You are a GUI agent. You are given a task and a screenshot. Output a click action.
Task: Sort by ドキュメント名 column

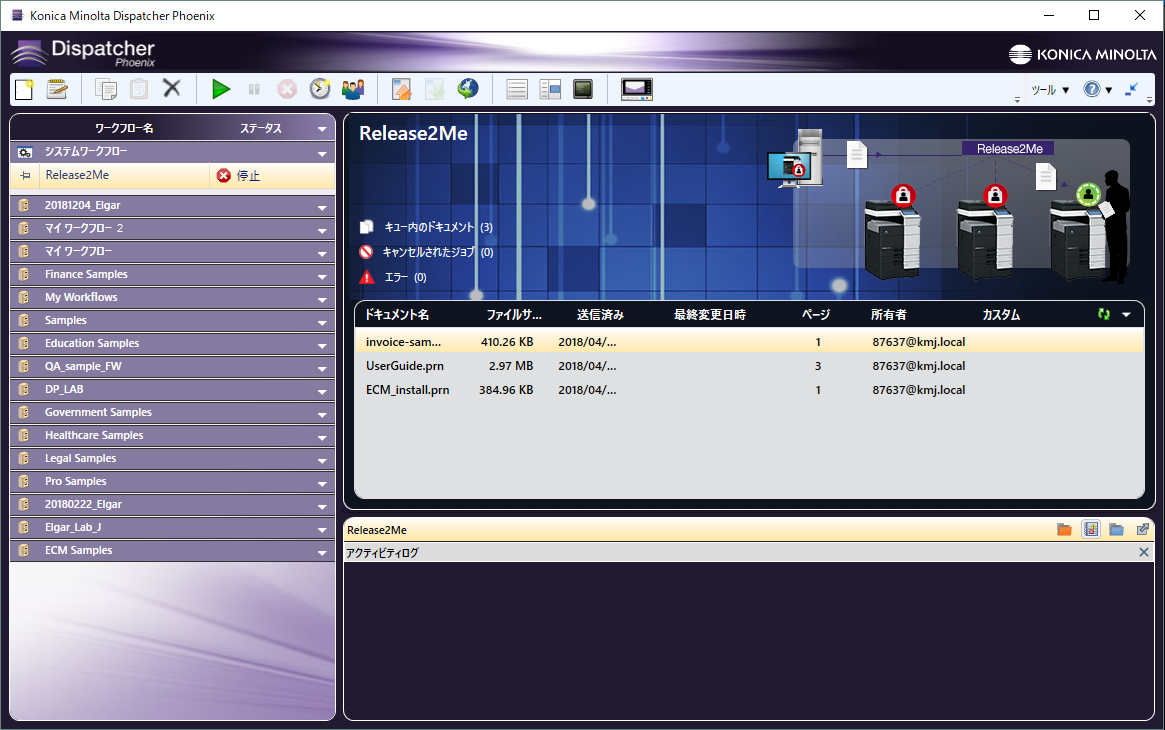point(396,315)
